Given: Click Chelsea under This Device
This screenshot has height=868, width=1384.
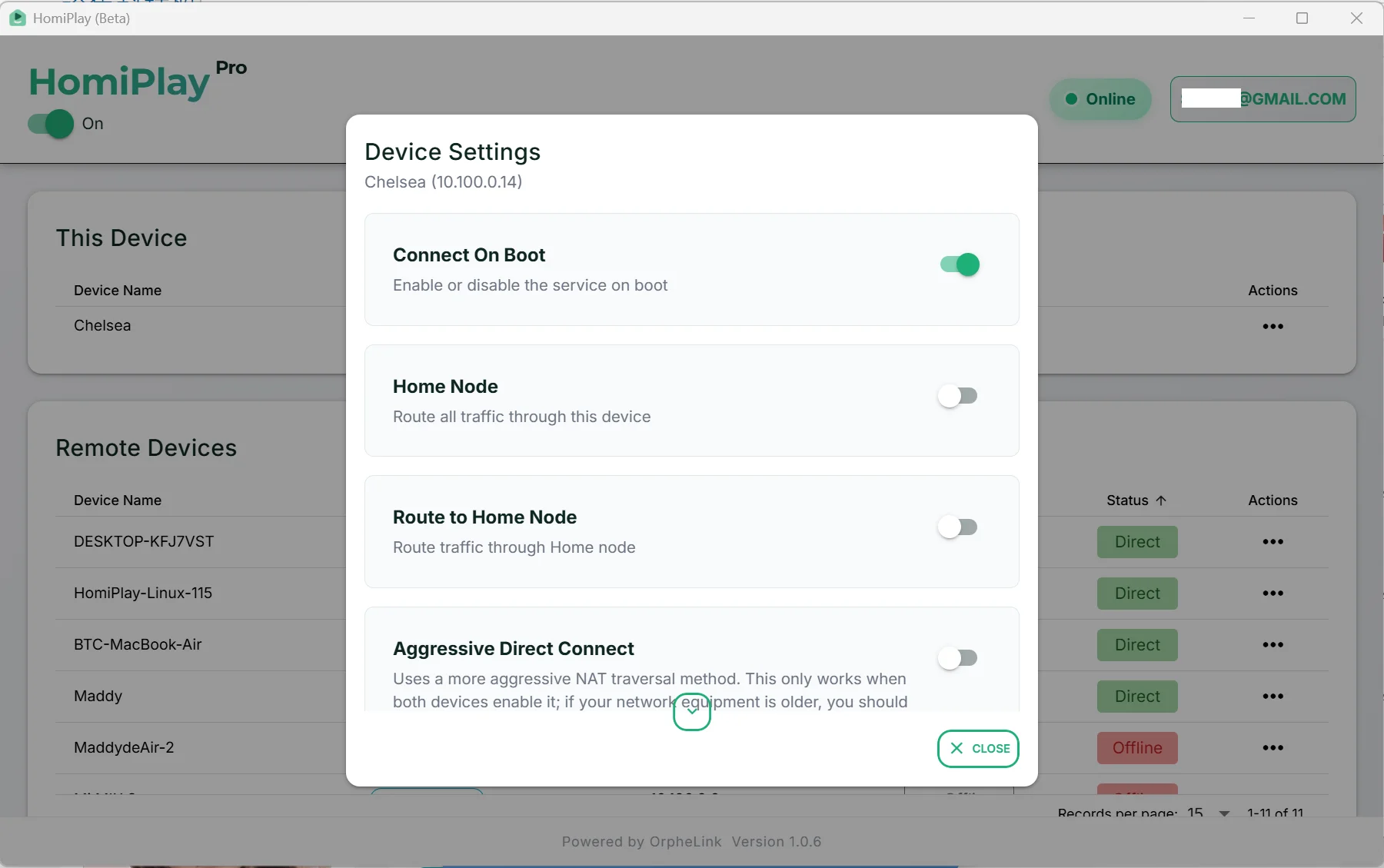Looking at the screenshot, I should point(102,325).
